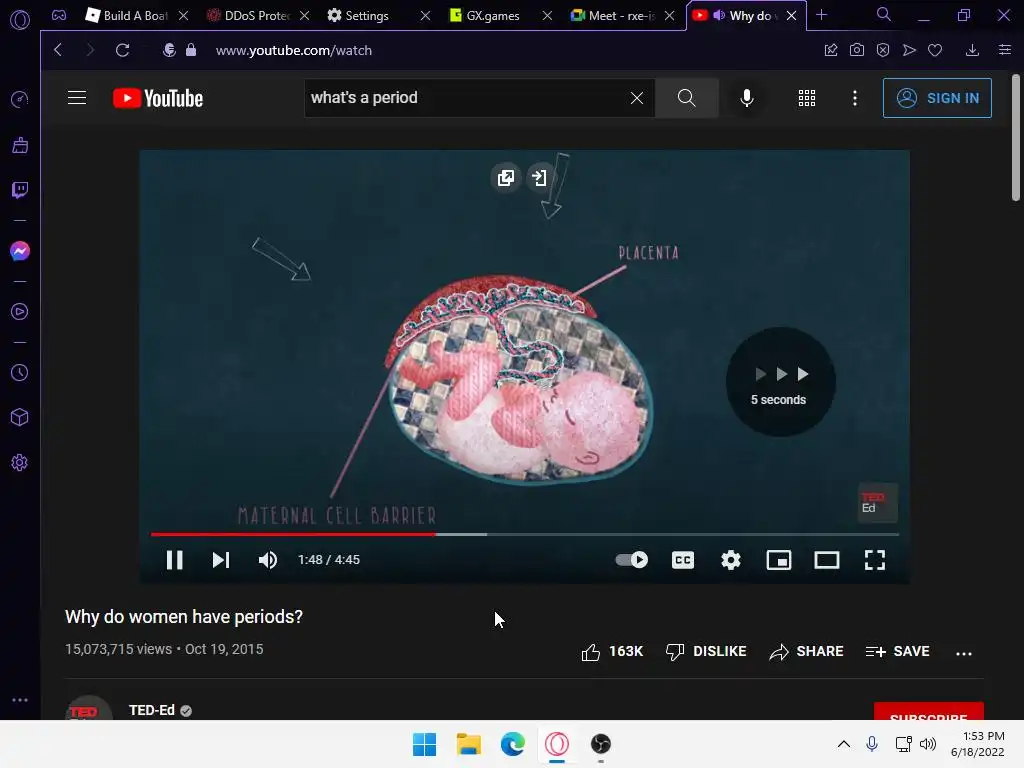Open ad blocker shield icon in address bar

[883, 50]
